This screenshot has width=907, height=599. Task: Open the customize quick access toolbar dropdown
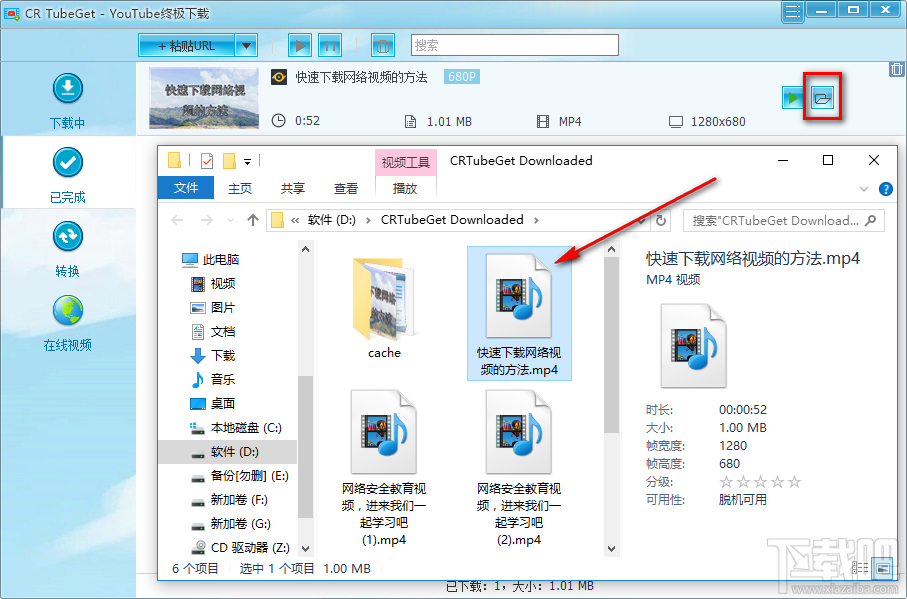click(x=247, y=162)
